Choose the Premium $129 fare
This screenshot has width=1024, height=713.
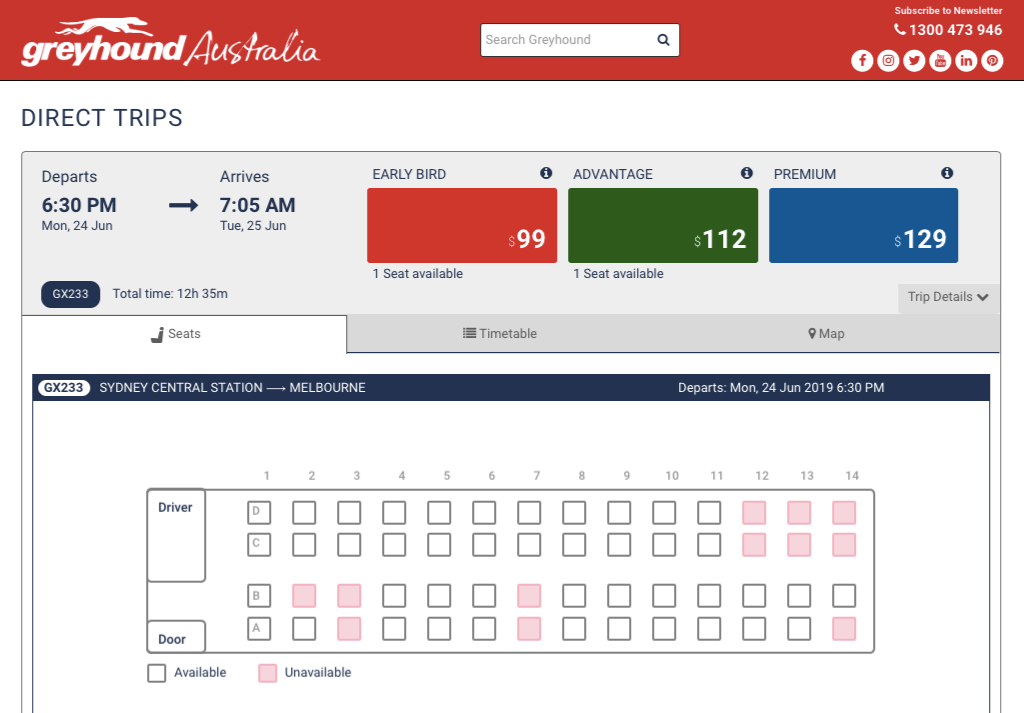(x=863, y=225)
